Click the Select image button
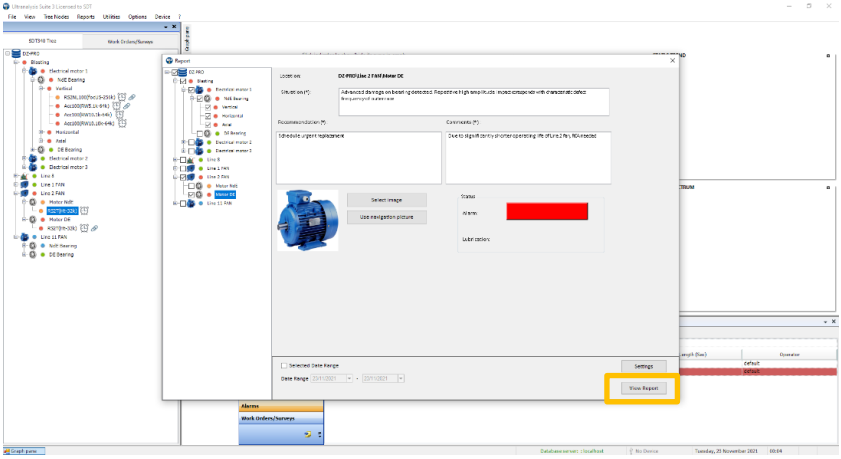This screenshot has height=459, width=841. [x=386, y=200]
